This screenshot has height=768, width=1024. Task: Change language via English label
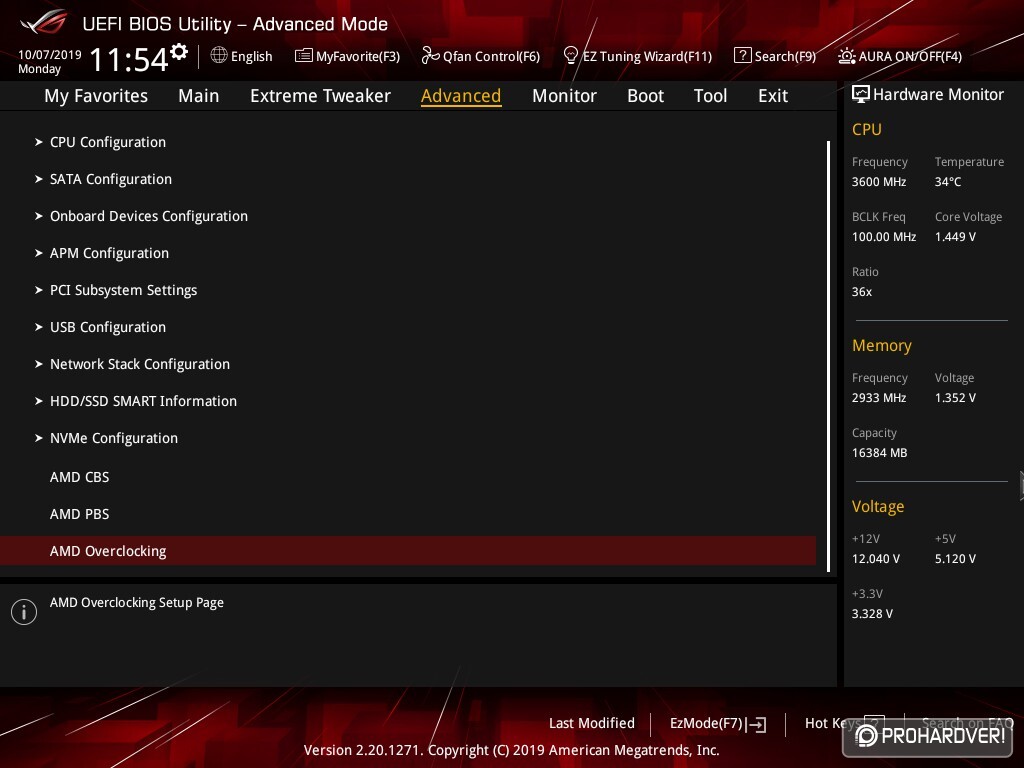pos(251,56)
